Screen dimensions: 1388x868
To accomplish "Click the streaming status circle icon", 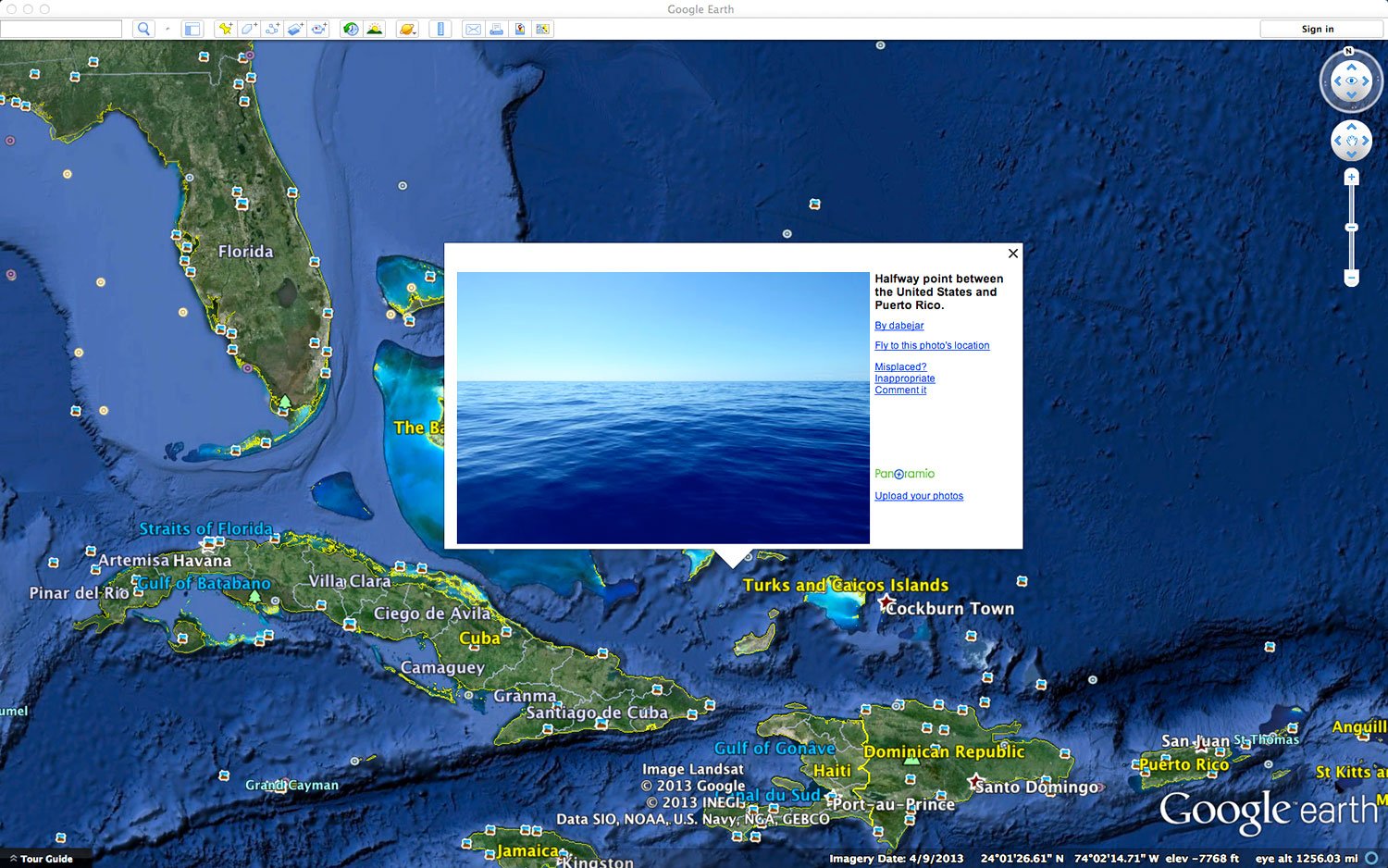I will (x=1371, y=859).
